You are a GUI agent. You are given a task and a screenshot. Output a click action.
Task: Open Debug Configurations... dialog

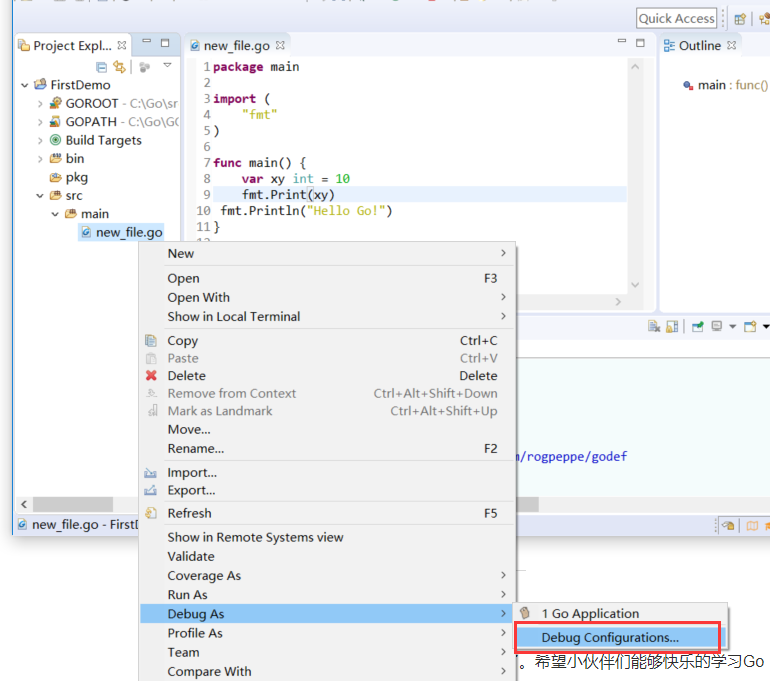click(x=618, y=638)
